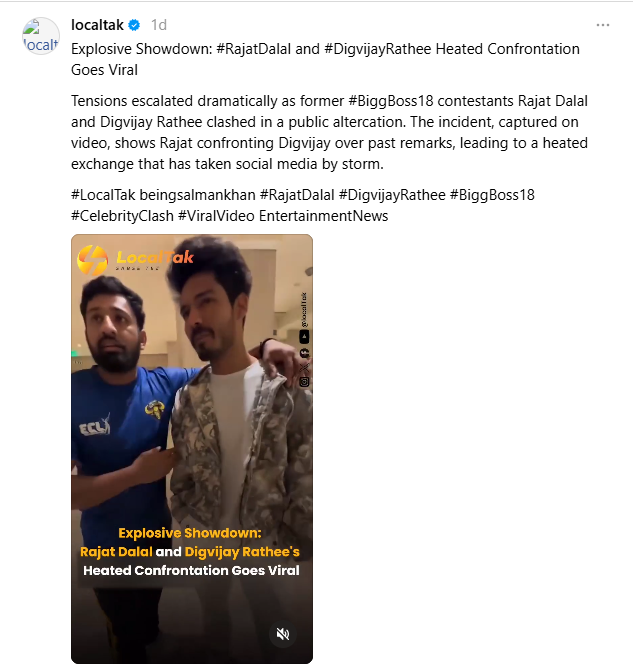The image size is (633, 665).
Task: Click the X icon on the video's side strip
Action: (x=304, y=367)
